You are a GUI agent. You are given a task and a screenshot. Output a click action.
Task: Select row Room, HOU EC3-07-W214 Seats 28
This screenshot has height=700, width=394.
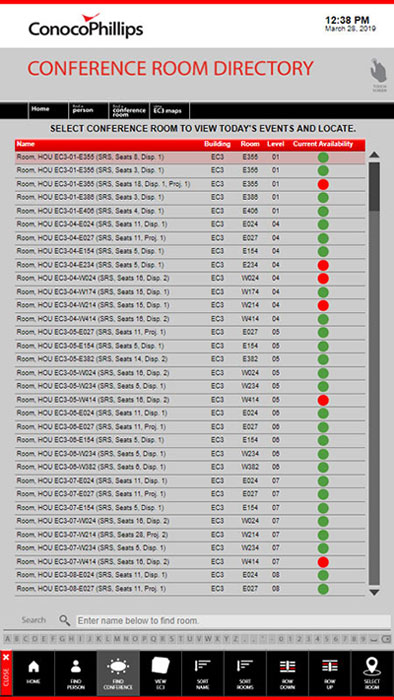(190, 534)
